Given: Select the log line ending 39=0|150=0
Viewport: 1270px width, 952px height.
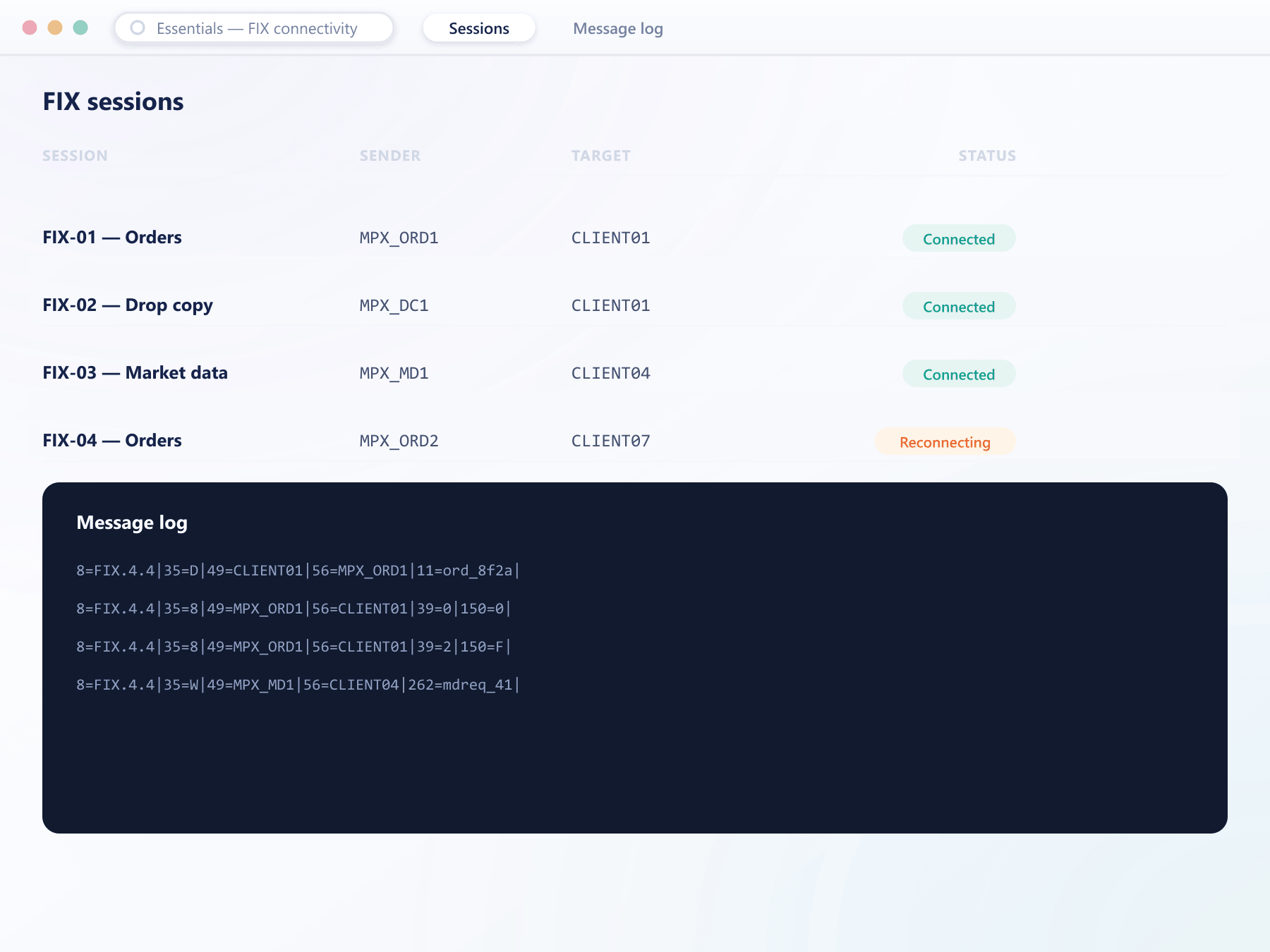Looking at the screenshot, I should pyautogui.click(x=294, y=609).
